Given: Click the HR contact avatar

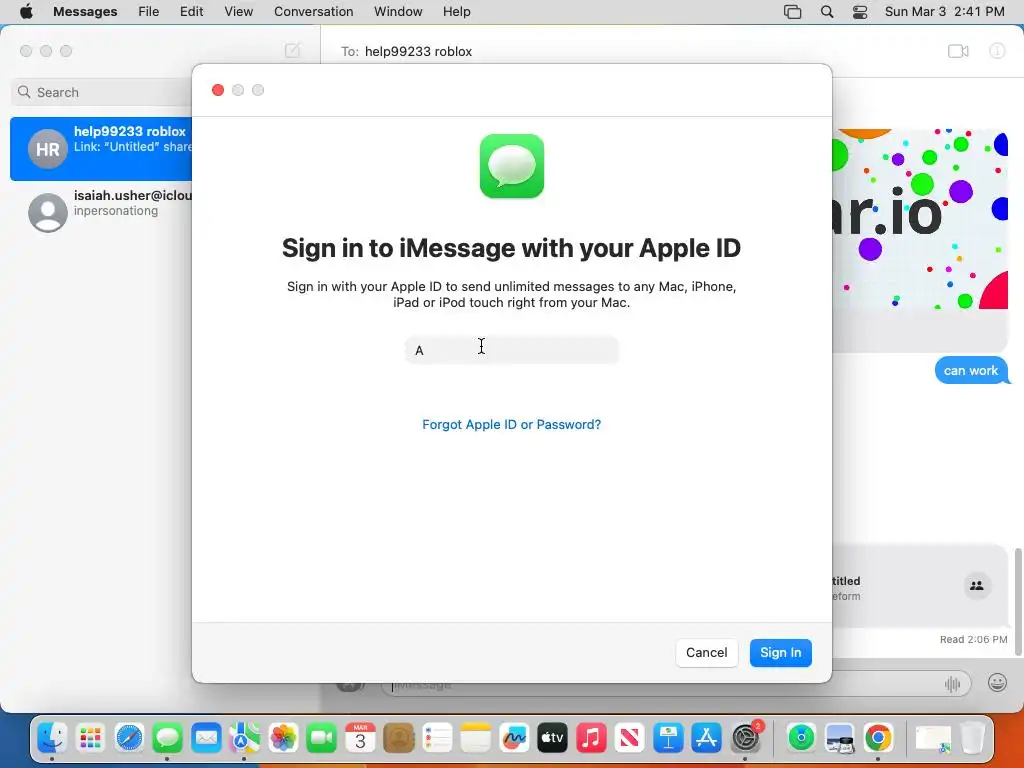Looking at the screenshot, I should tap(48, 149).
